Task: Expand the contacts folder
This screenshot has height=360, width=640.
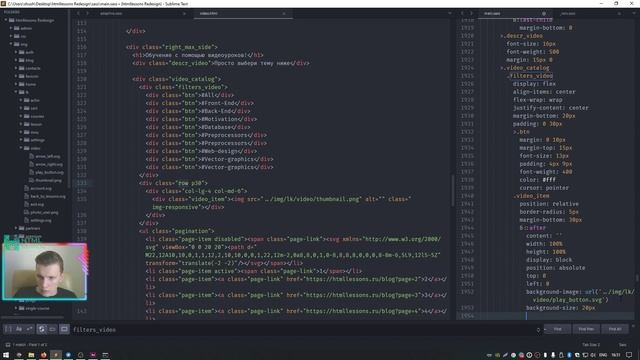Action: [16, 68]
